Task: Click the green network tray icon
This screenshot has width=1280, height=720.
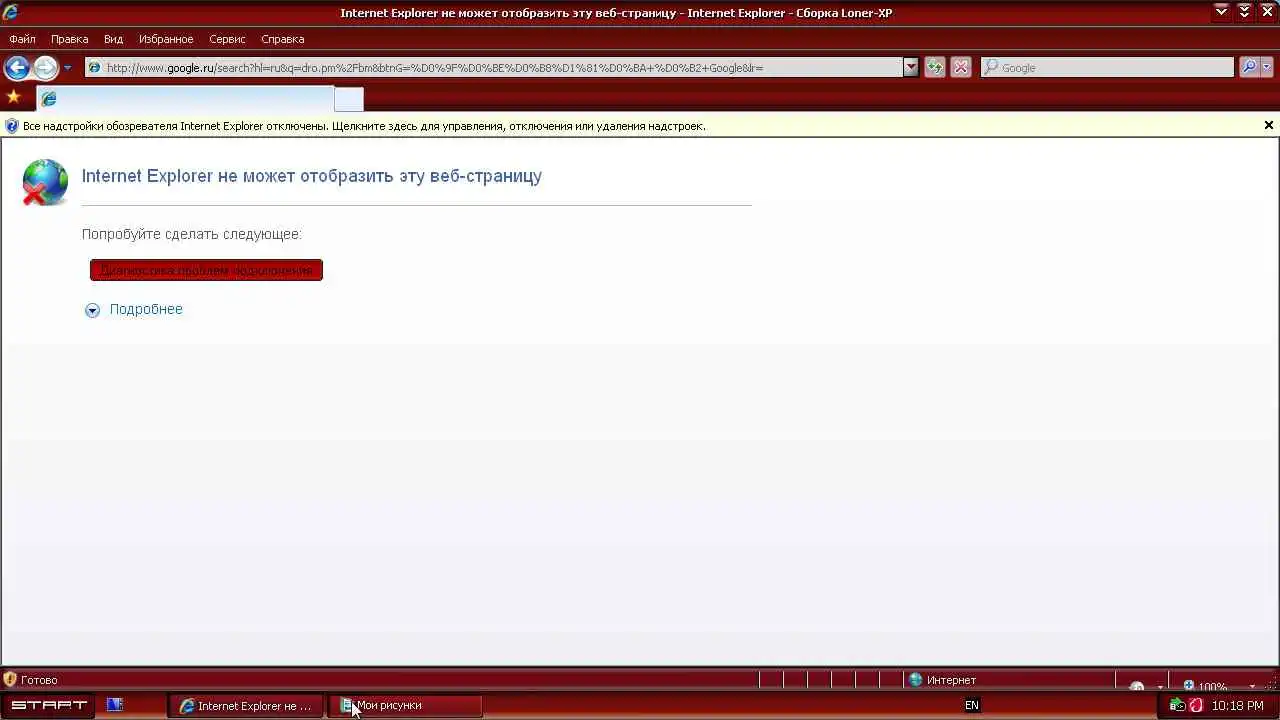Action: [1178, 706]
